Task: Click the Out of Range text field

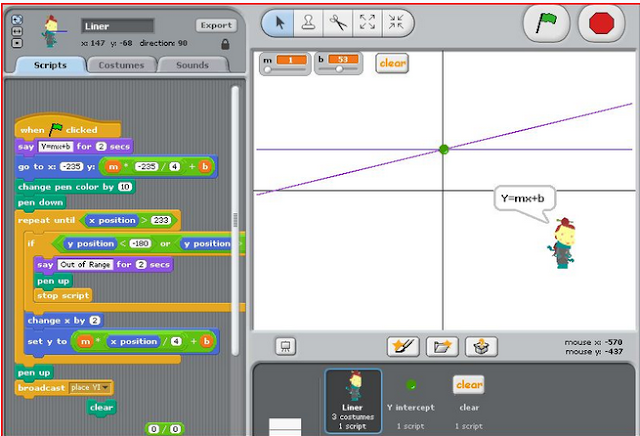Action: click(85, 265)
